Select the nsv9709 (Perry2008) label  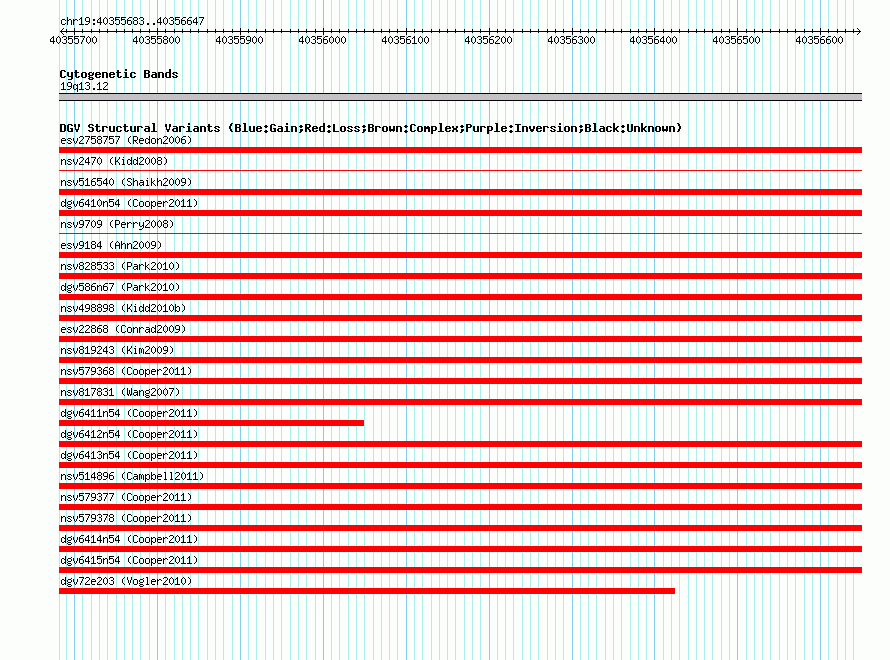(x=117, y=224)
